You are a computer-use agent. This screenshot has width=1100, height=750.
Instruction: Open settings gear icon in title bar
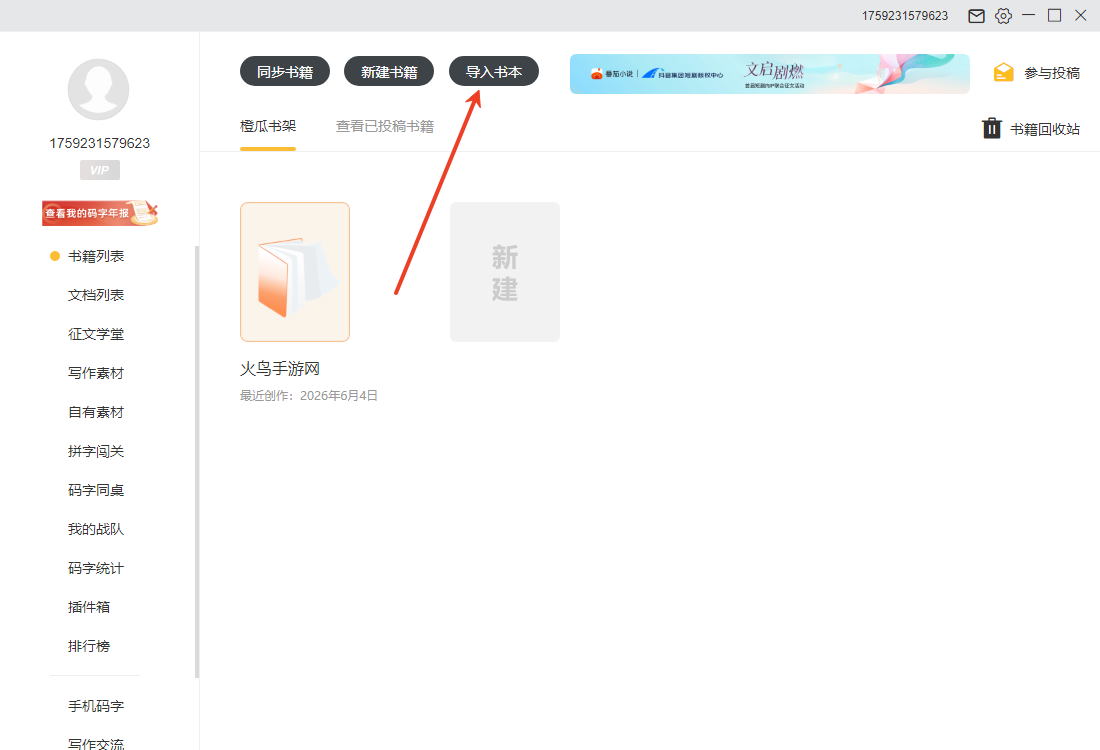(x=1003, y=16)
